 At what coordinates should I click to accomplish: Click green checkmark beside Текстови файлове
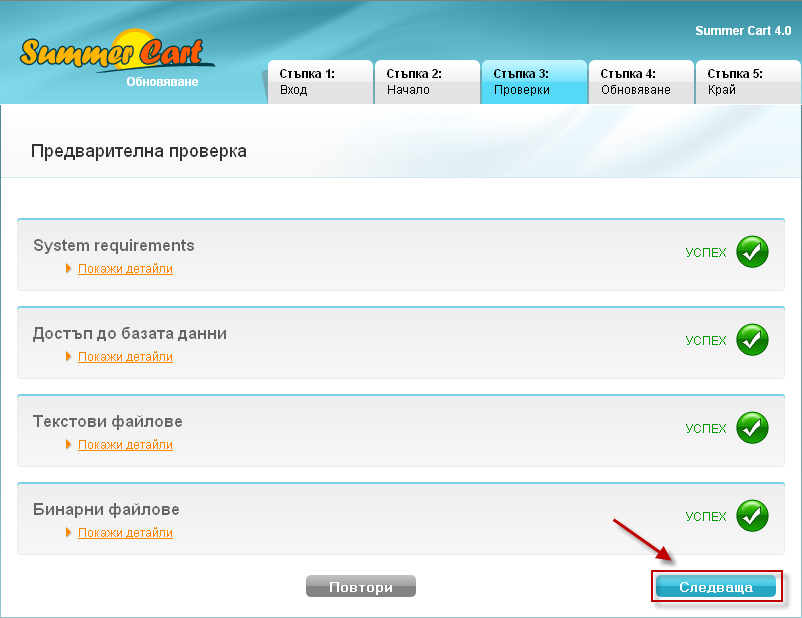752,428
